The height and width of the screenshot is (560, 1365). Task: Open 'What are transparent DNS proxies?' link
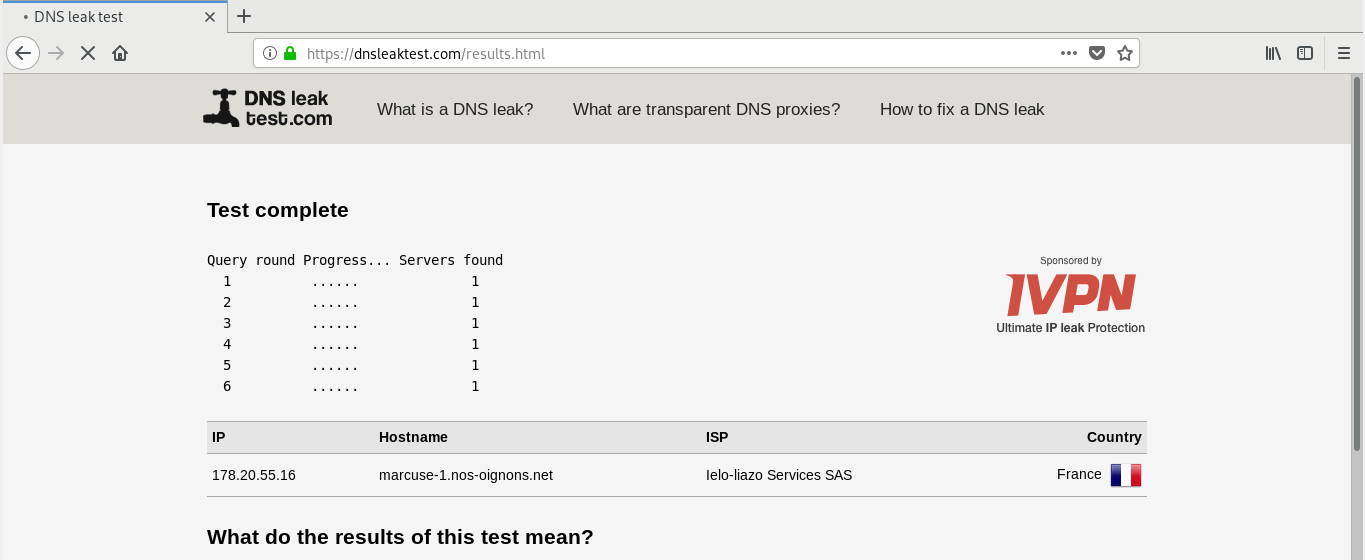706,109
